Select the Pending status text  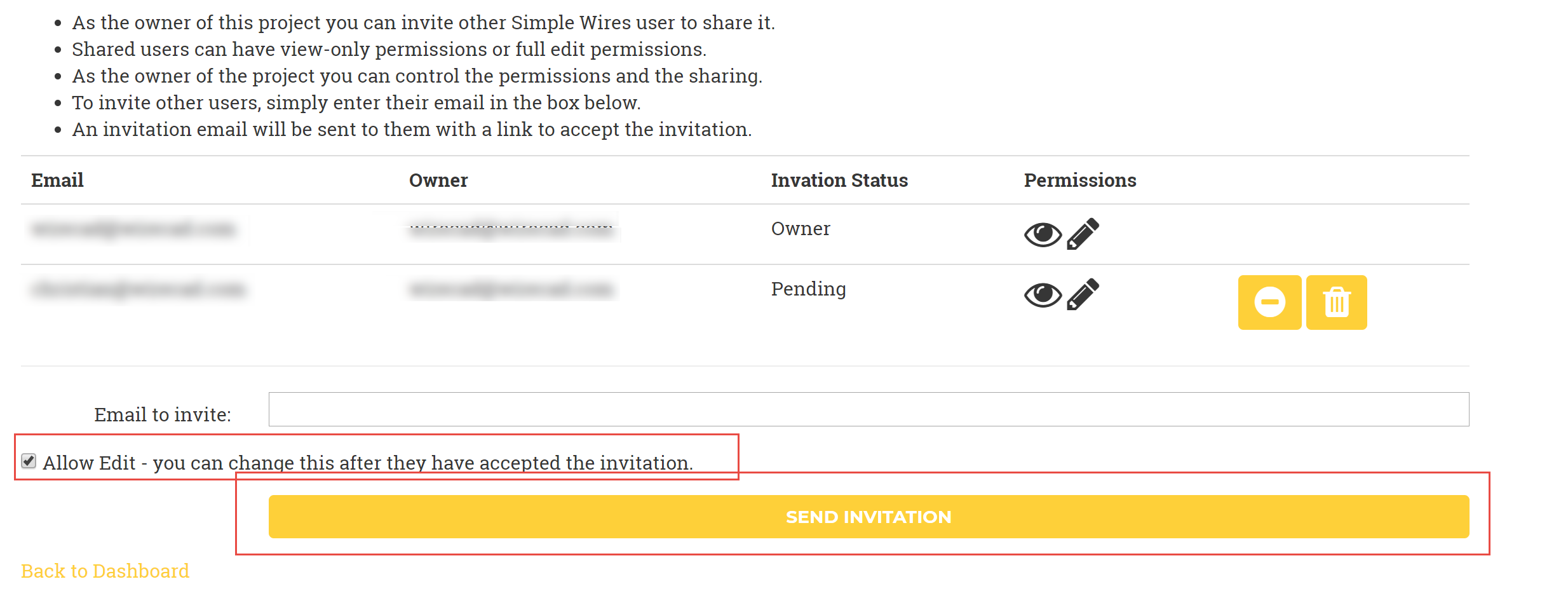pyautogui.click(x=808, y=289)
